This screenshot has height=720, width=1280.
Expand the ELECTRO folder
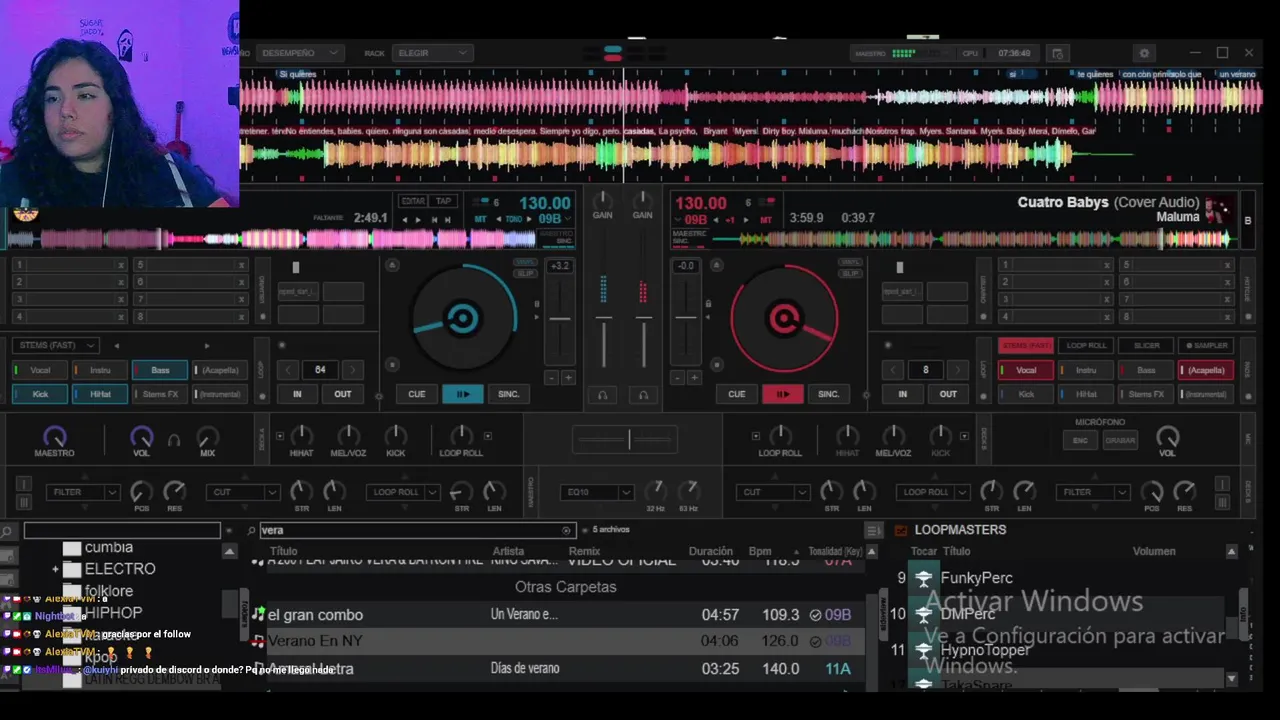coord(56,569)
